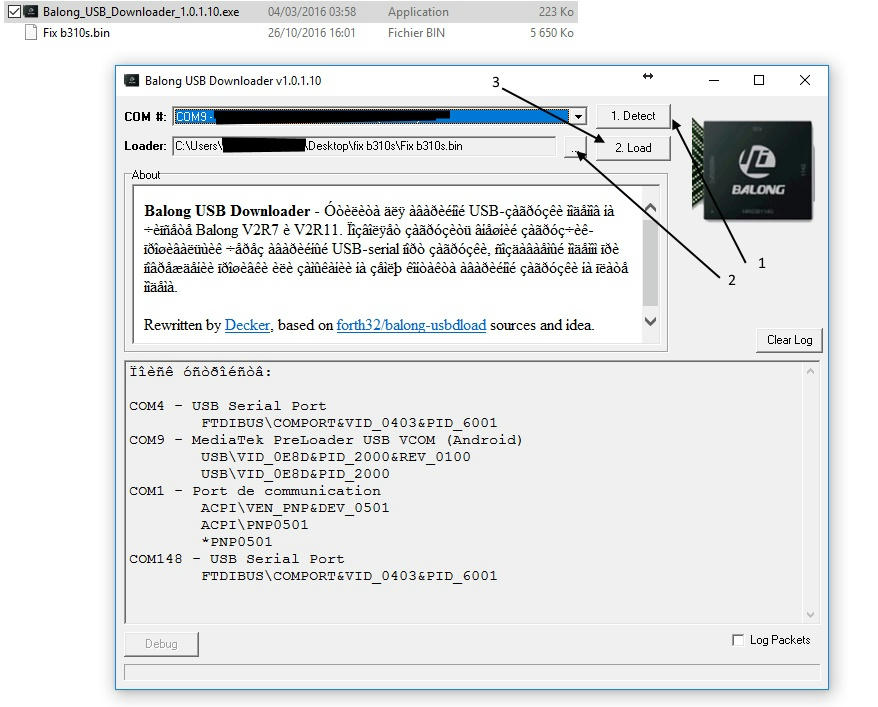
Task: Click the Clear Log button
Action: point(789,340)
